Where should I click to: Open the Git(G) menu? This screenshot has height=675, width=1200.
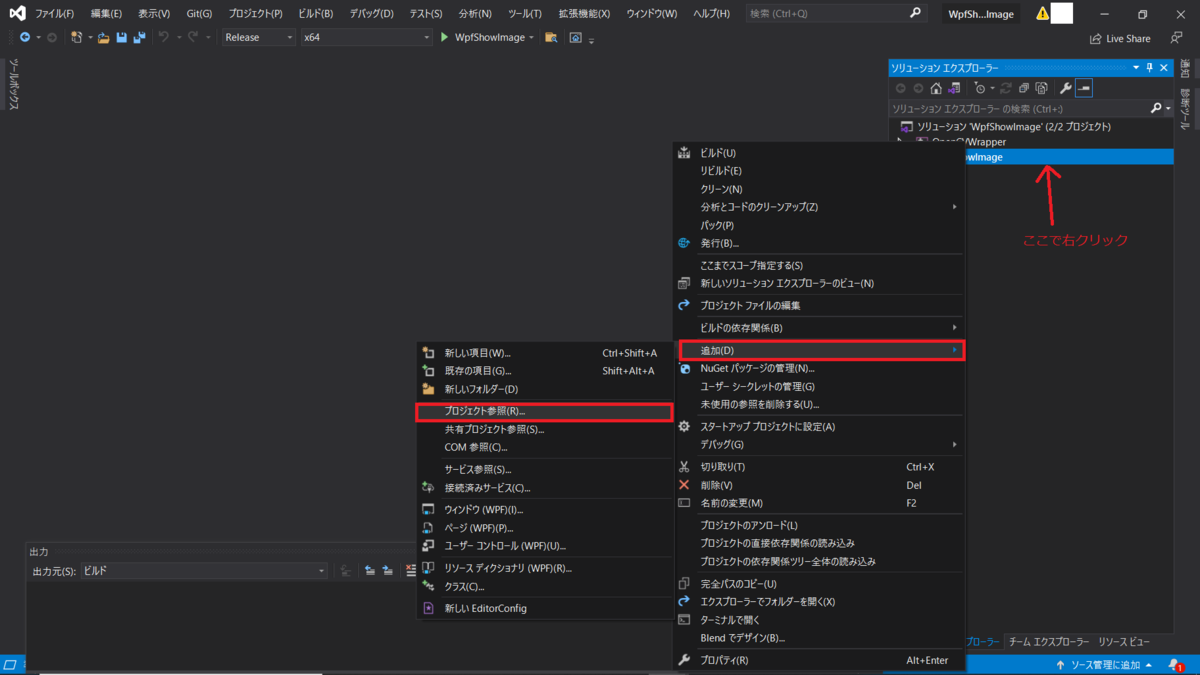[x=200, y=14]
